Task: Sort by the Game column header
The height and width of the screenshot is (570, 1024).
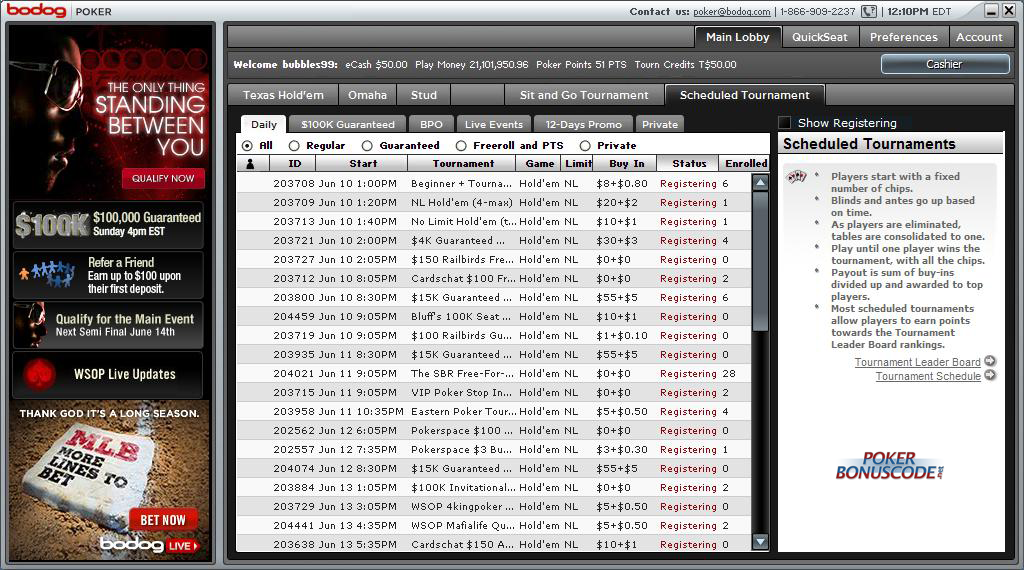Action: [539, 164]
